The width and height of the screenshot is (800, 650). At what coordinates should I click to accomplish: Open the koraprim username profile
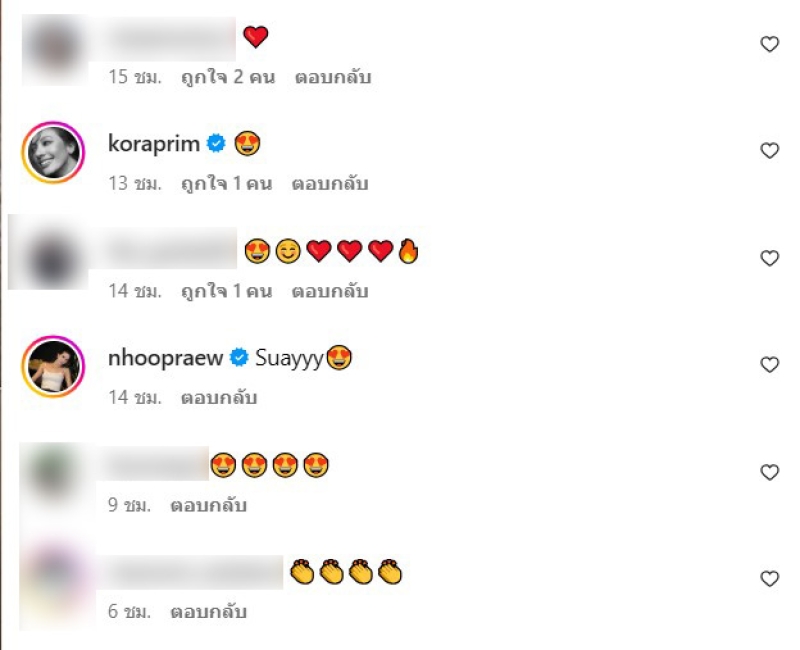154,144
